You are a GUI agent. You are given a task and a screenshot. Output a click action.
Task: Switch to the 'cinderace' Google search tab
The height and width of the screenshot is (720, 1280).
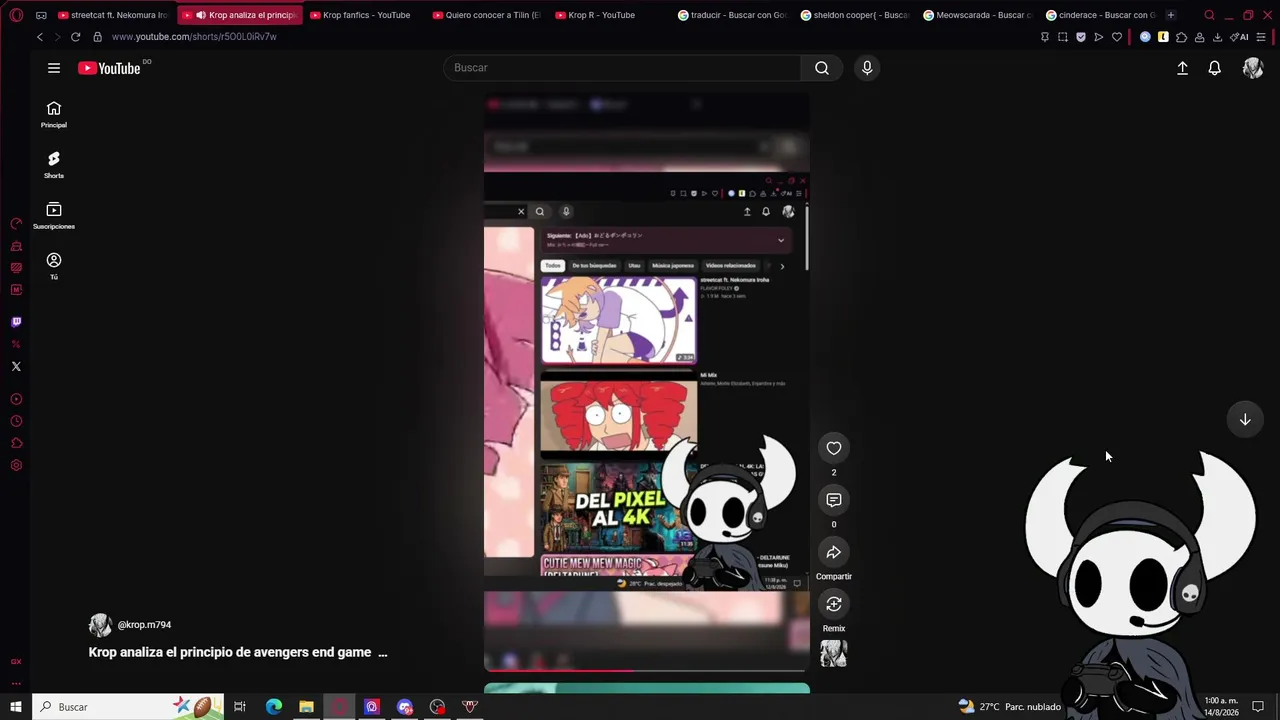point(1101,15)
